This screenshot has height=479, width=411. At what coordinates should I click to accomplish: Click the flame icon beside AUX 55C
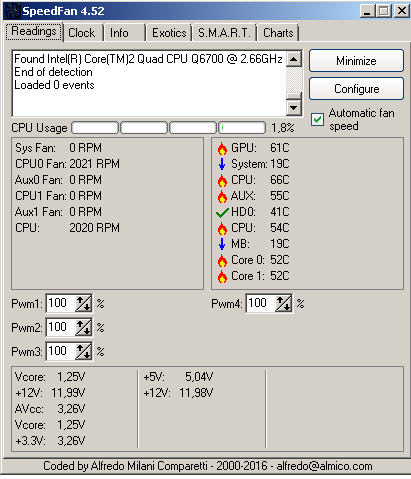pos(222,196)
